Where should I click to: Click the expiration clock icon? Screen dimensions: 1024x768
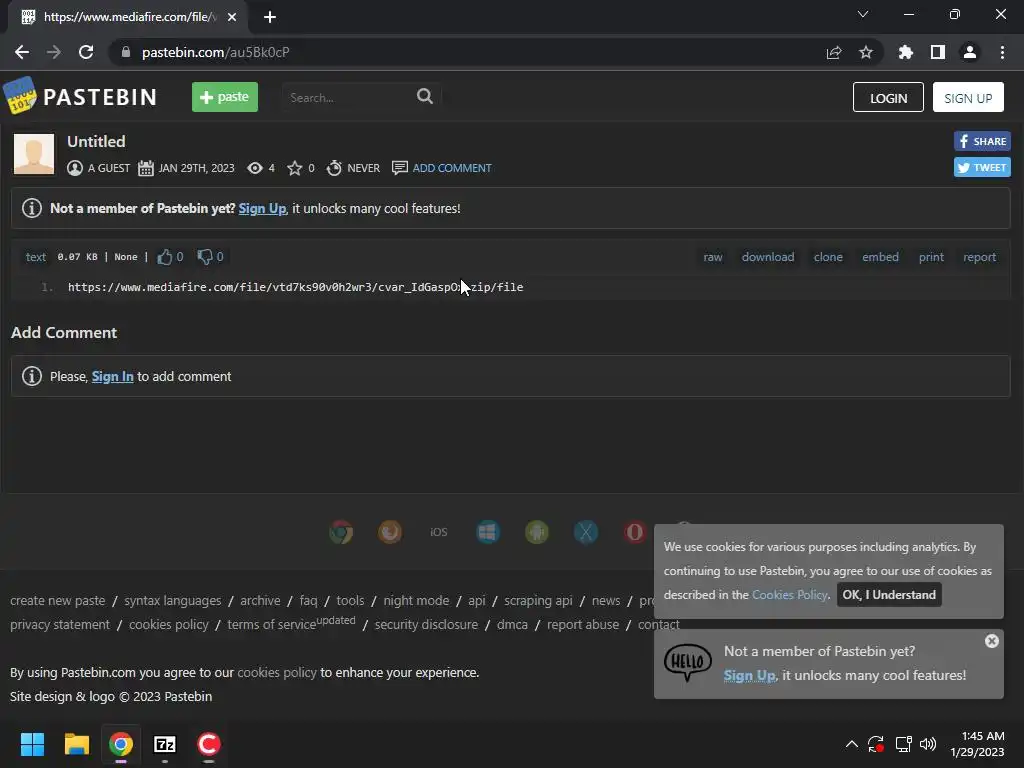tap(334, 168)
